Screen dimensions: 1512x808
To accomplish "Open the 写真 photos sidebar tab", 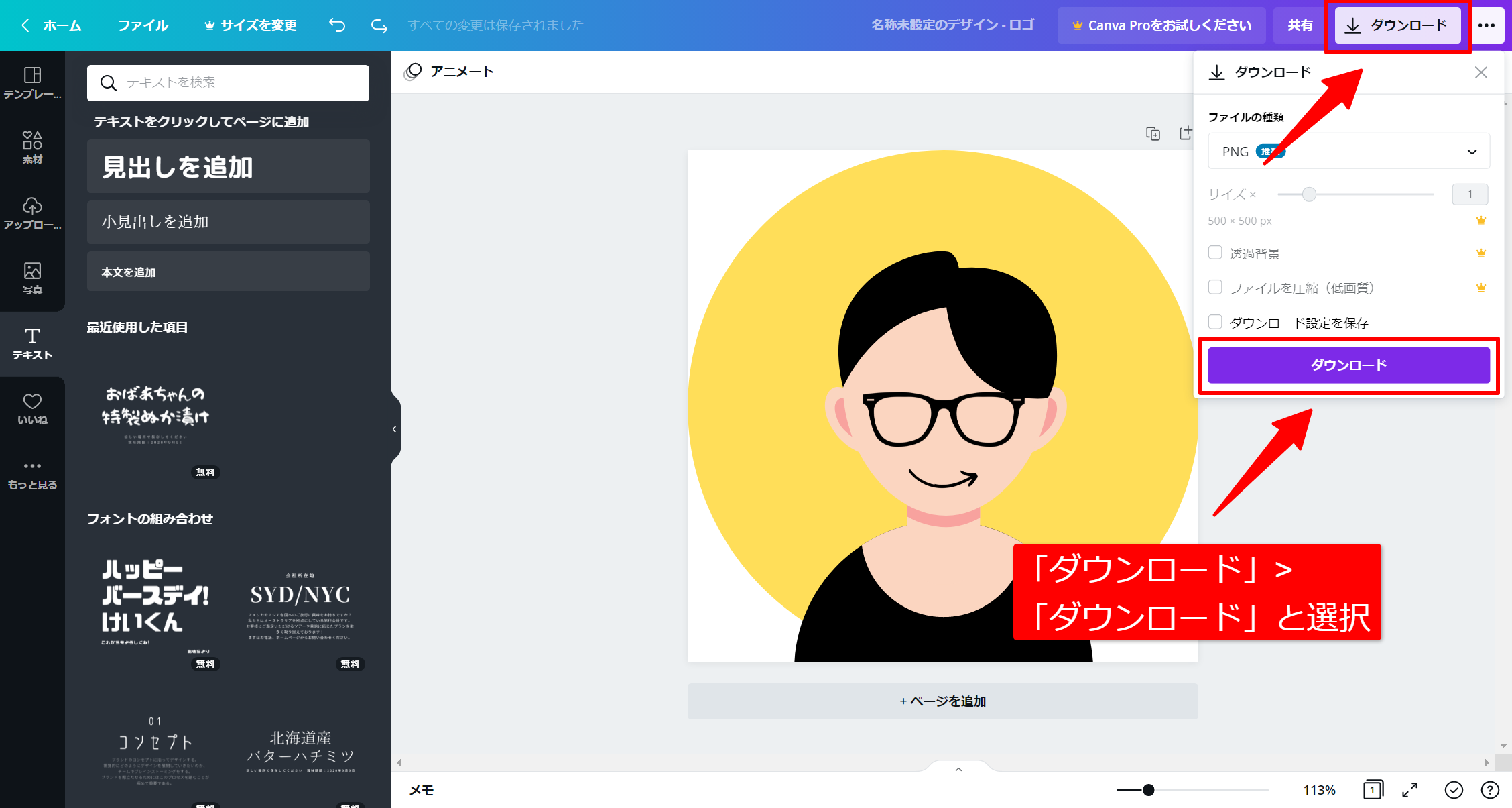I will [x=32, y=278].
